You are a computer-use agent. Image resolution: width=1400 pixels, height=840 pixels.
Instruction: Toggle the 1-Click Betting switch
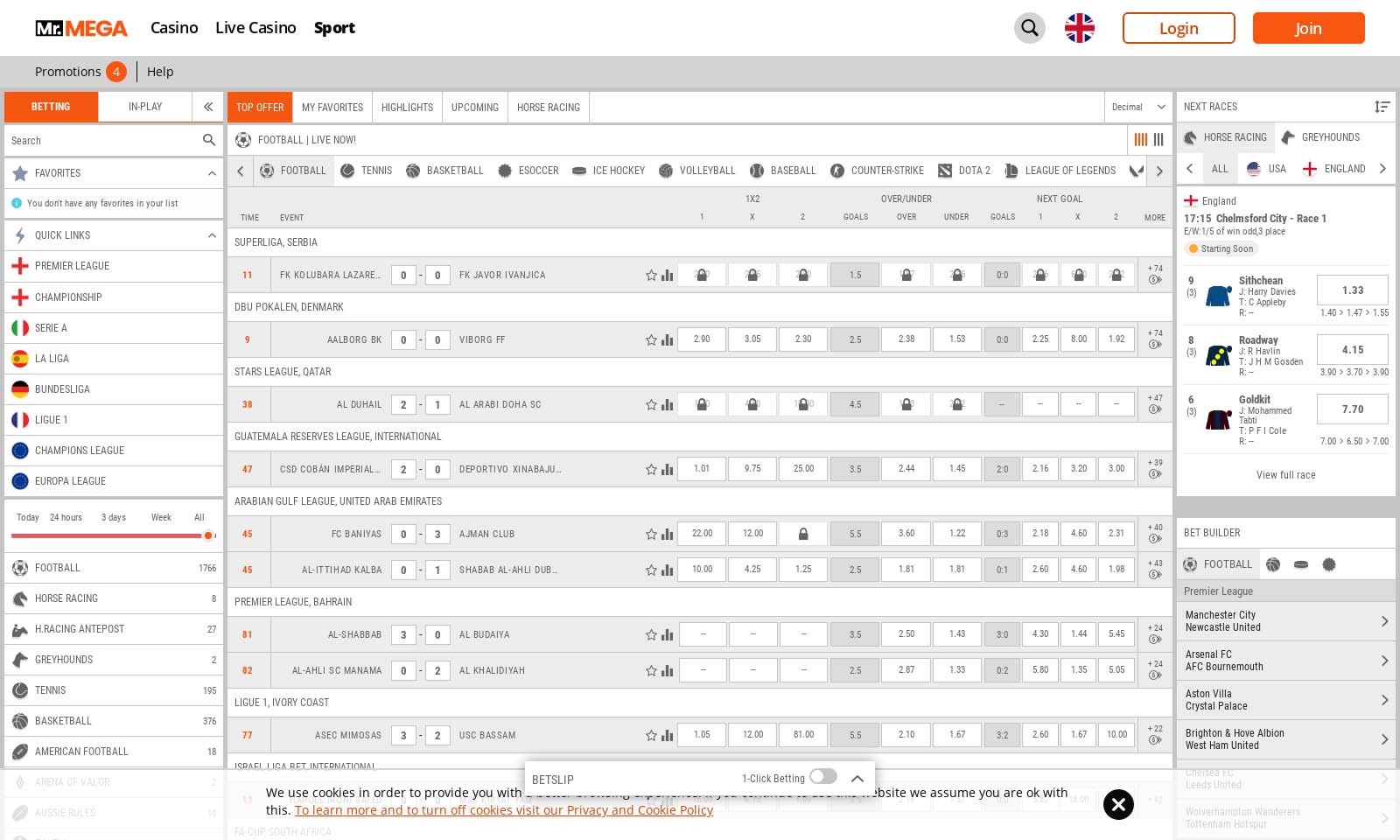coord(822,777)
